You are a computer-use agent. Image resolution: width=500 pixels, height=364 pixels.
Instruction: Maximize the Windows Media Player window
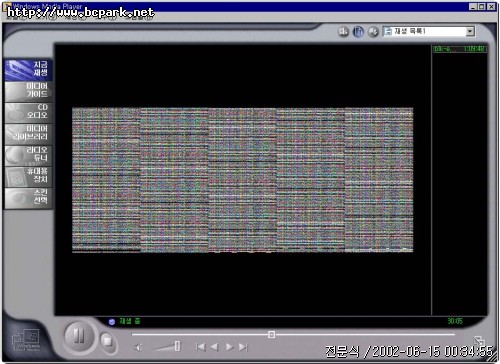[x=482, y=7]
